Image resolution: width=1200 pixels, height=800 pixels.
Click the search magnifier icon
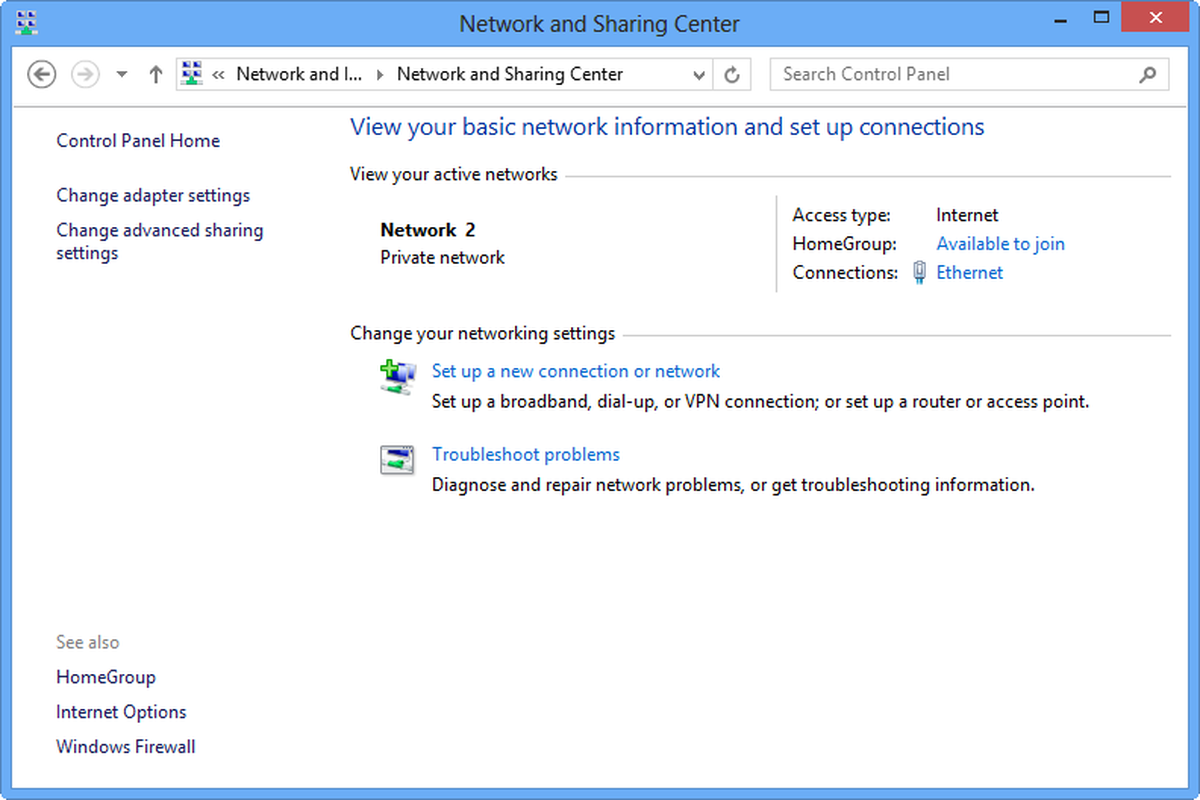pos(1146,74)
